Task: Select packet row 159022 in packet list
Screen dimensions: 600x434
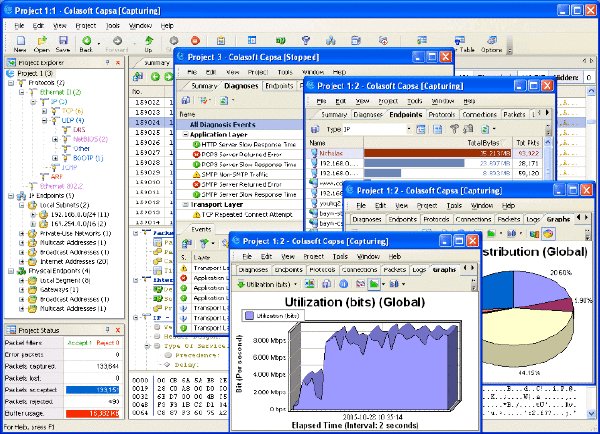Action: point(151,103)
